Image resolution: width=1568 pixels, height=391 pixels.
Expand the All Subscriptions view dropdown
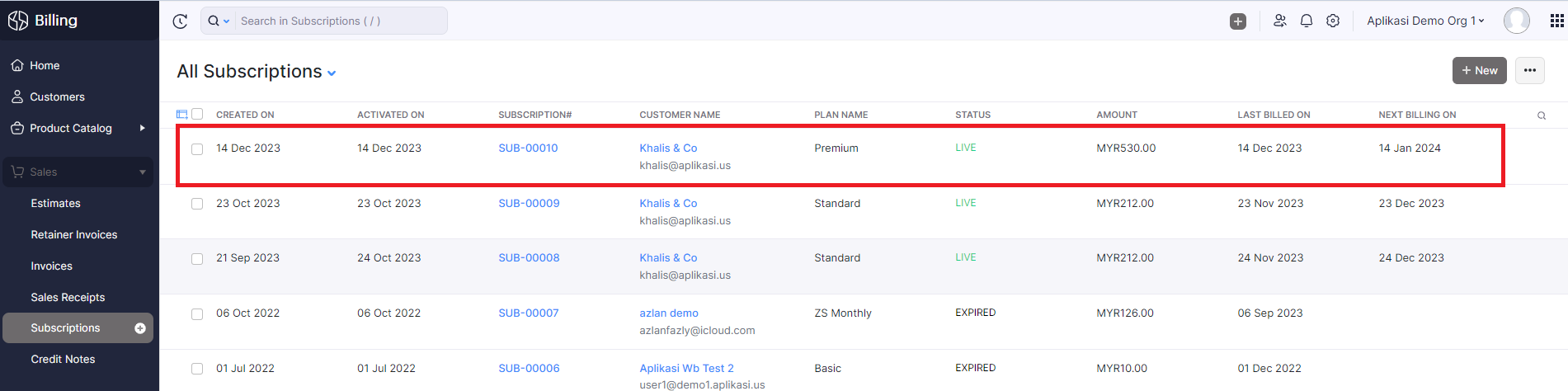point(332,73)
